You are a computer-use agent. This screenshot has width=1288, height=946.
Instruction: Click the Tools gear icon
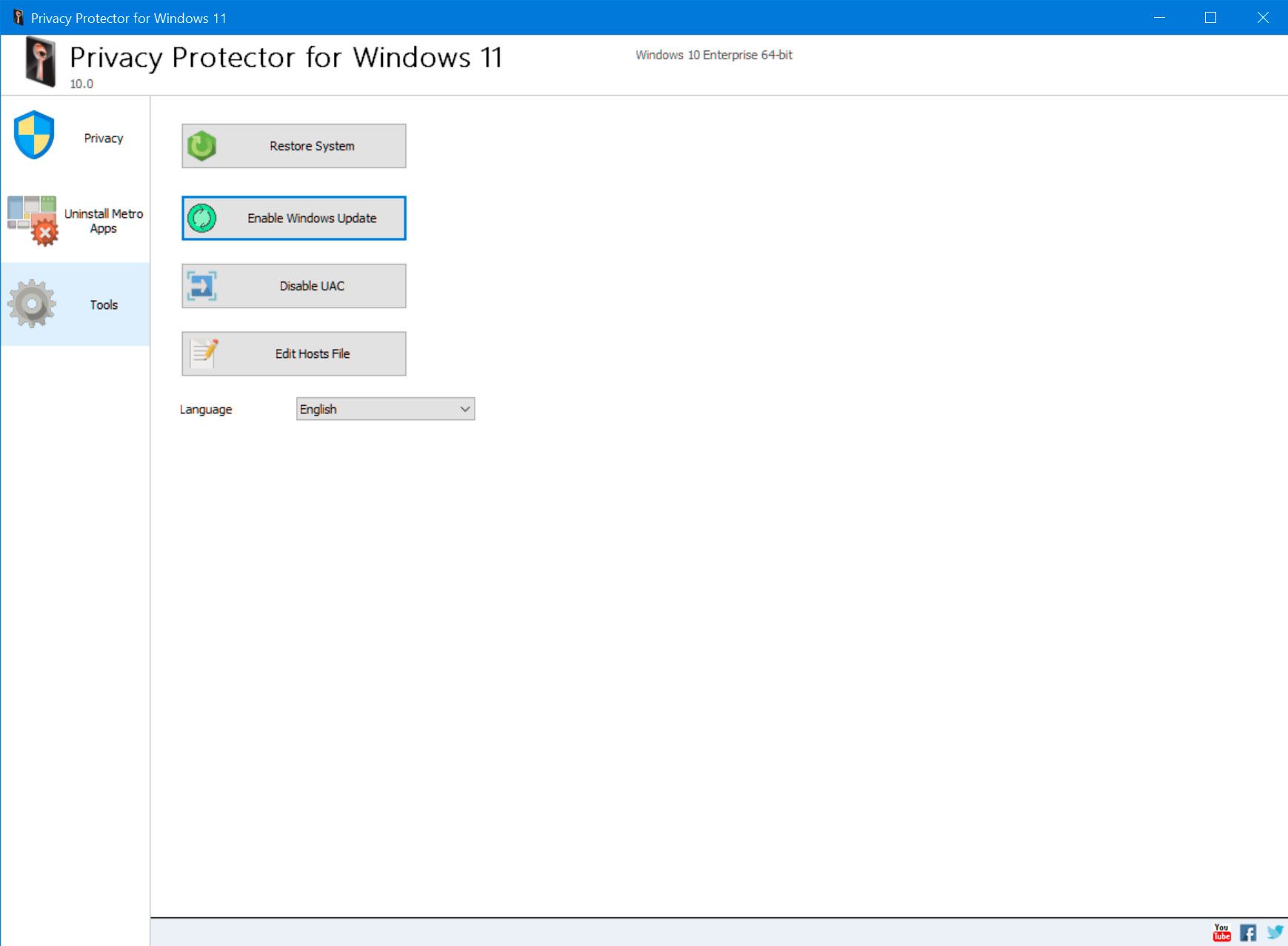pyautogui.click(x=32, y=304)
